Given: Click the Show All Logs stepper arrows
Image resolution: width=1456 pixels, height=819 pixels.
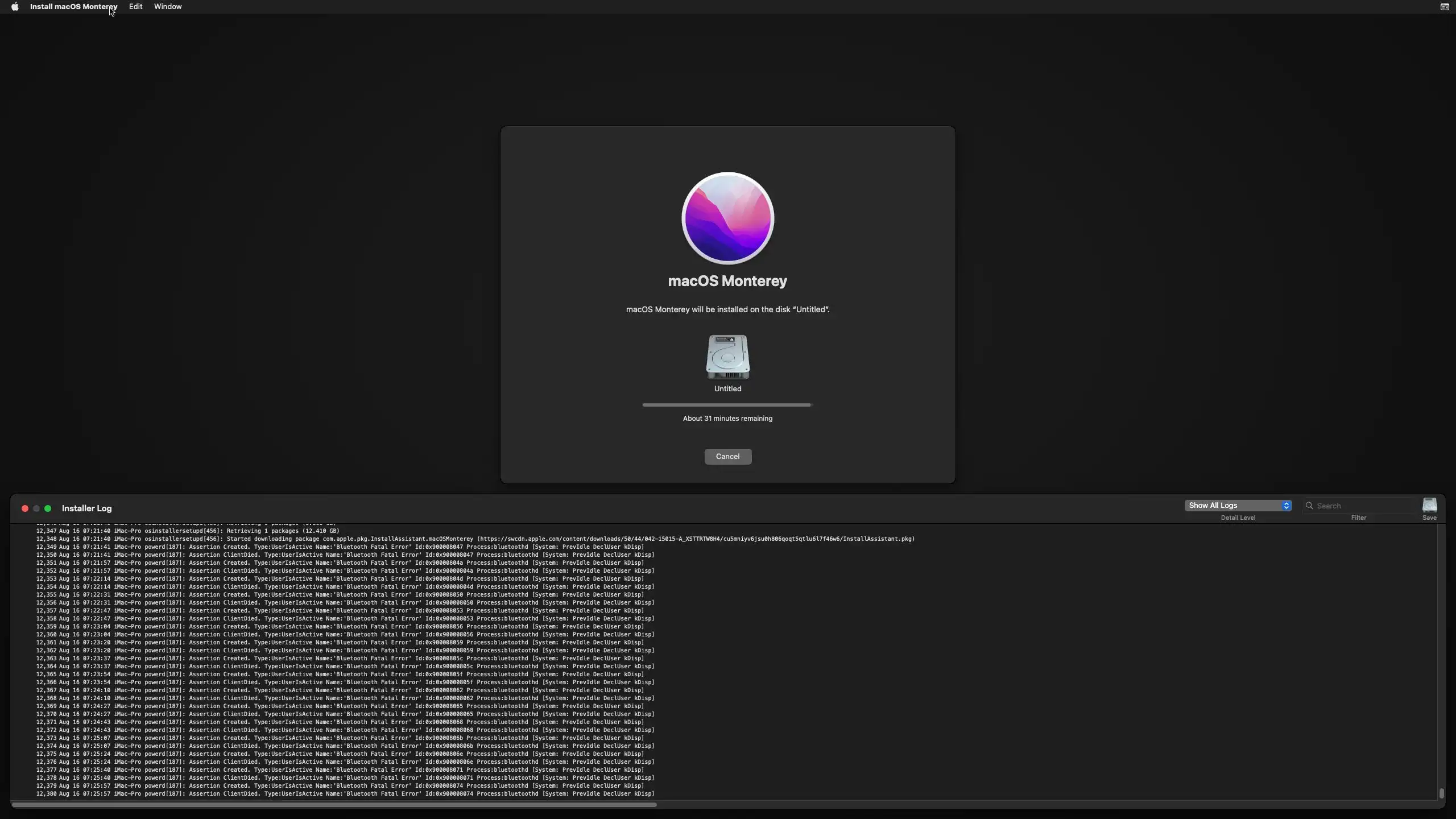Looking at the screenshot, I should coord(1287,506).
